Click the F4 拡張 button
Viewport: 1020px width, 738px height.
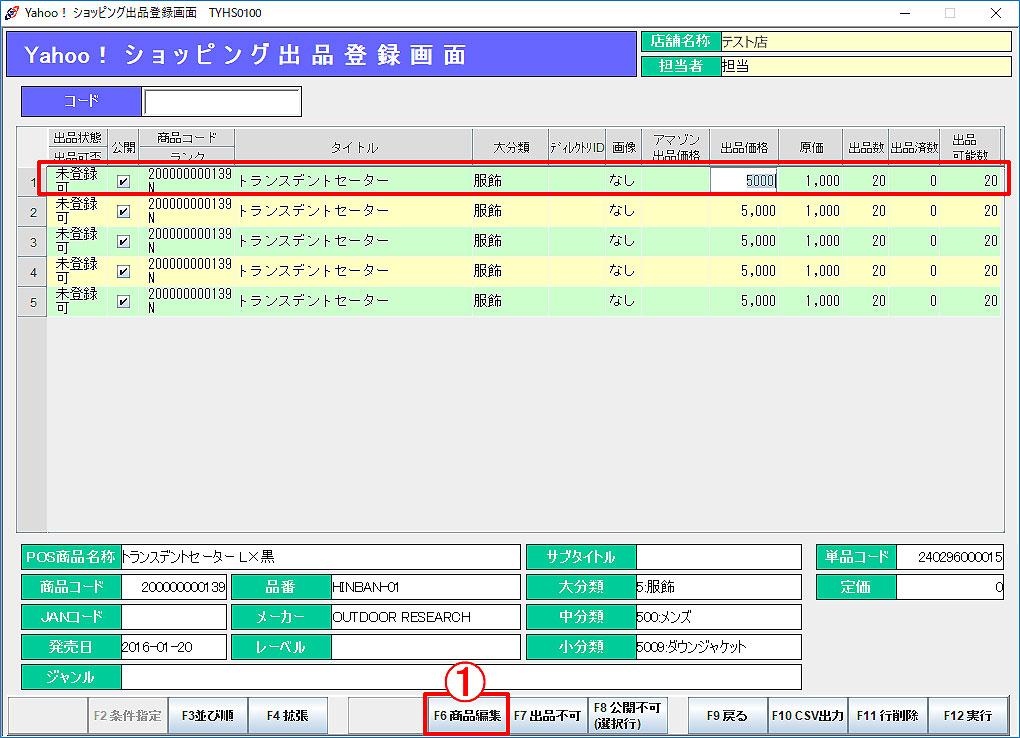(x=287, y=716)
